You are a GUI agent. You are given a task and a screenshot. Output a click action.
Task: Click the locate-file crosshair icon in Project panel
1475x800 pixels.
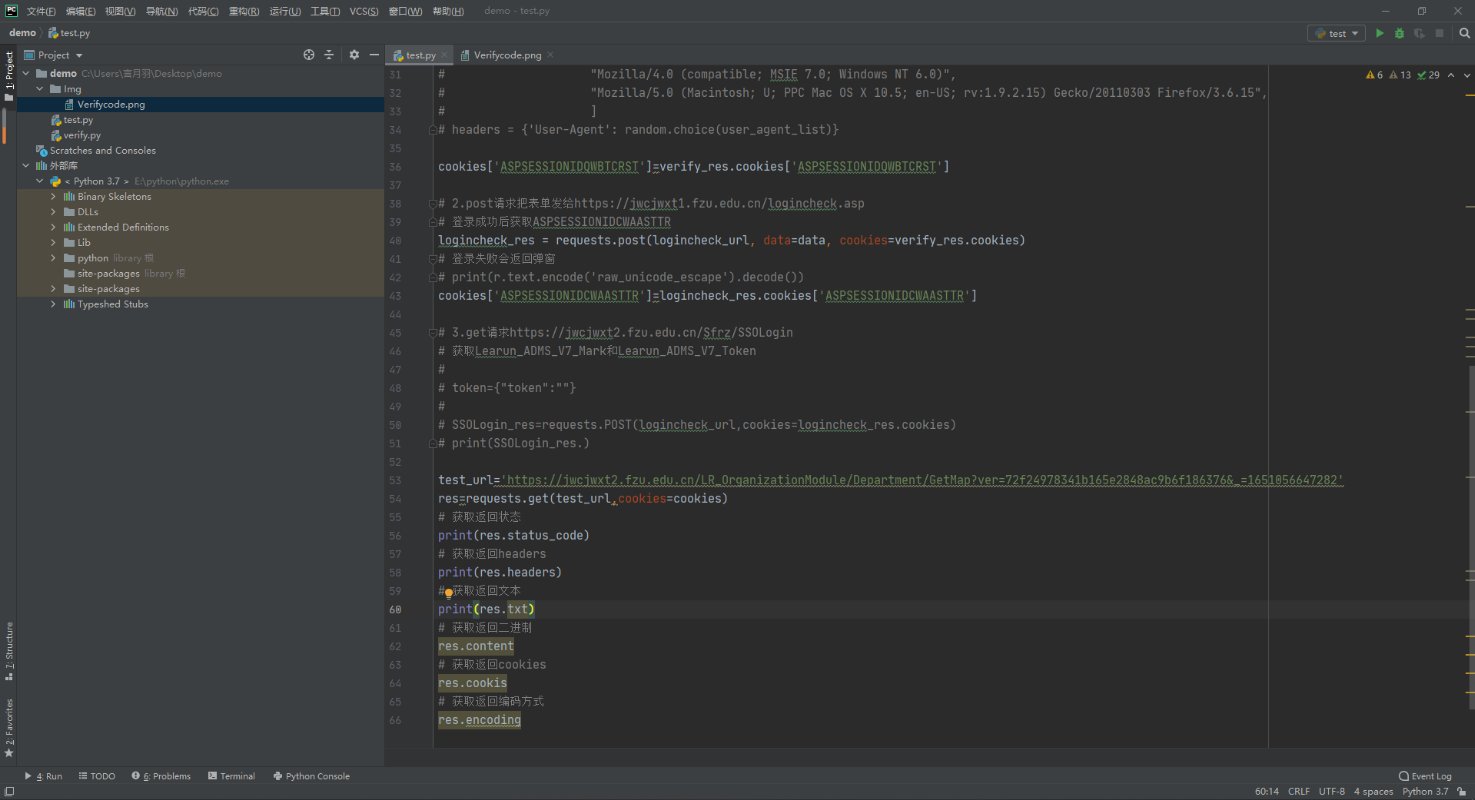(x=309, y=55)
